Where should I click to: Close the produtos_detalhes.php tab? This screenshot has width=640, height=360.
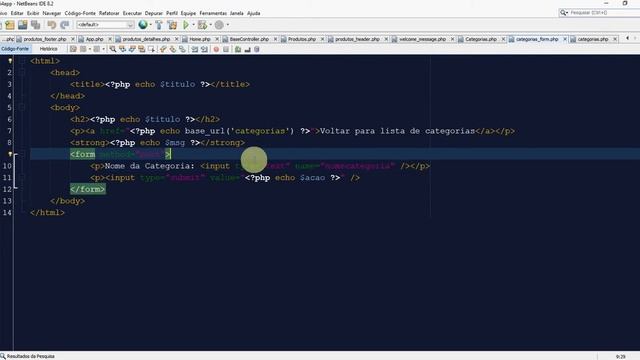(177, 39)
